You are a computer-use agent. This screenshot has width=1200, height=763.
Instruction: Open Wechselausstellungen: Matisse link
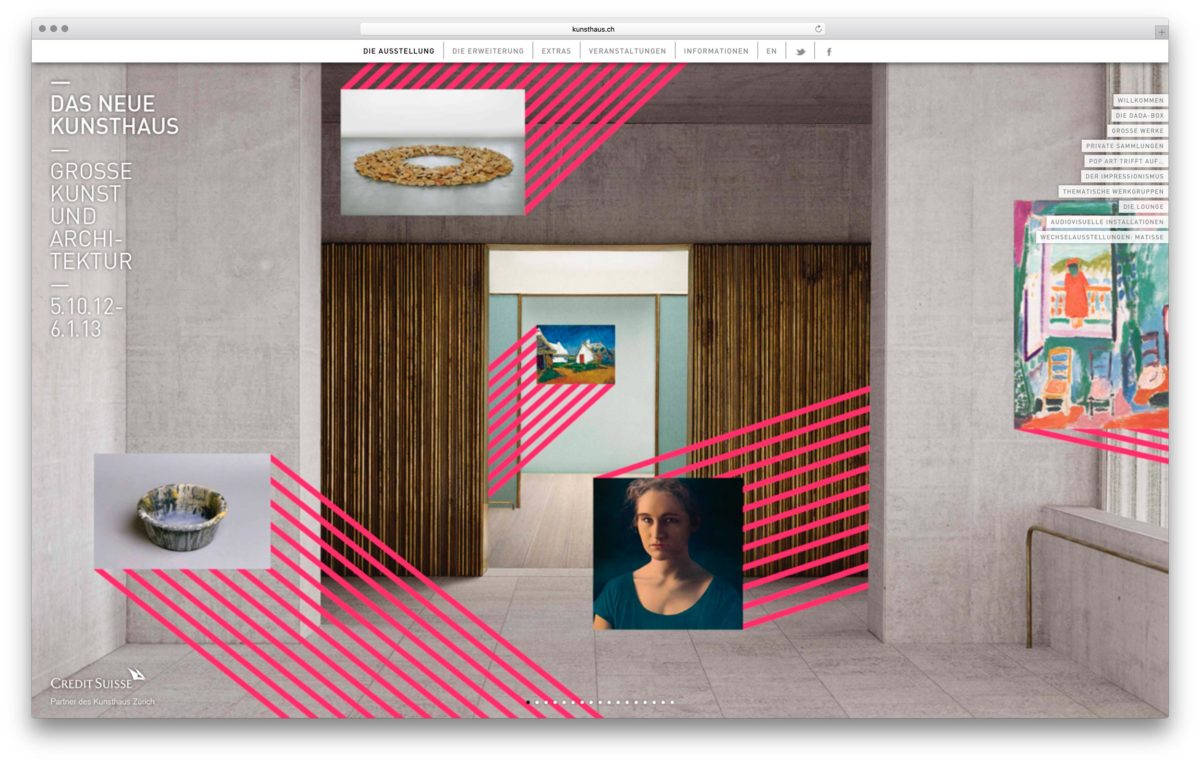pos(1101,237)
